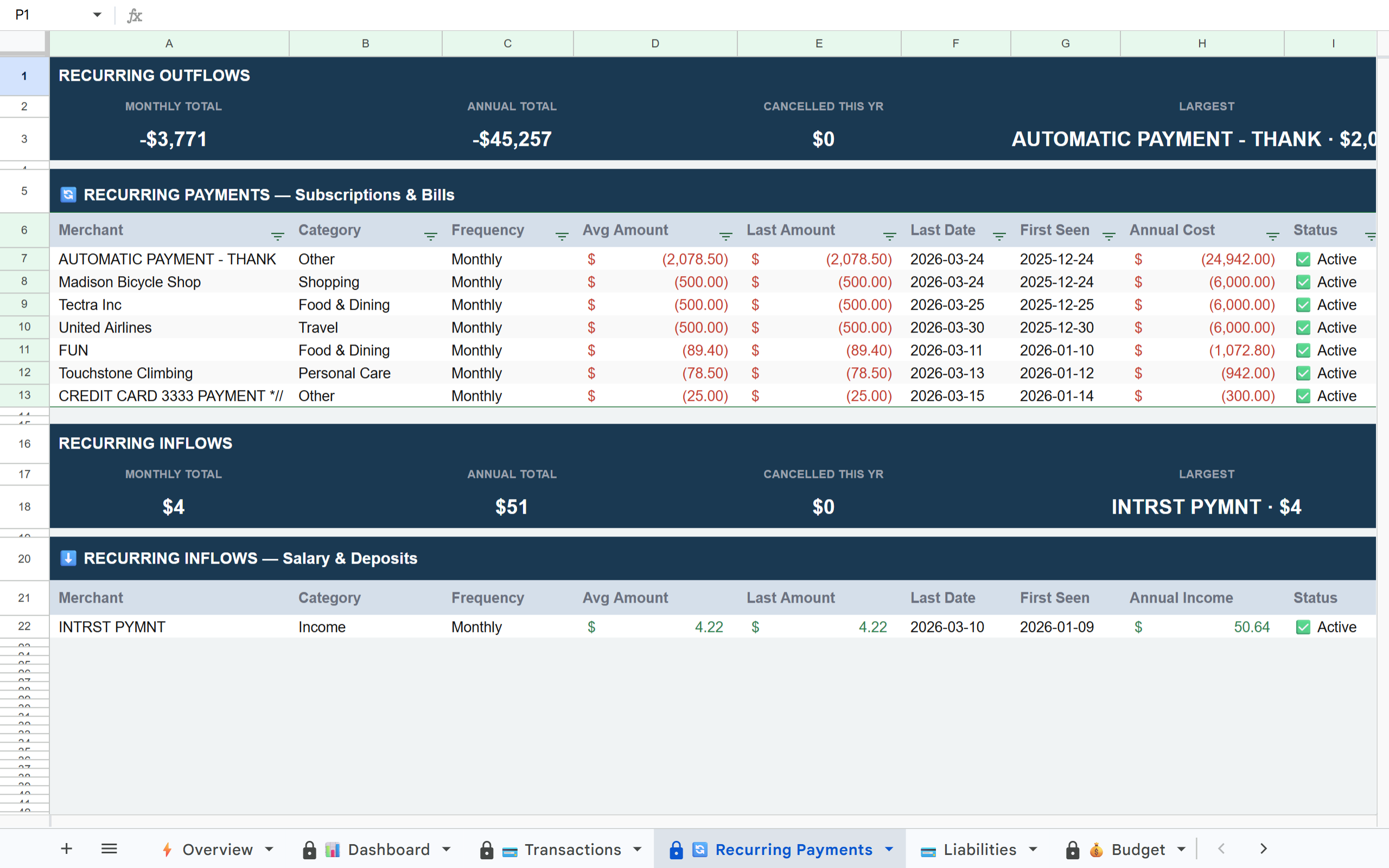This screenshot has width=1389, height=868.
Task: Click the next sheet navigation arrow
Action: click(x=1263, y=848)
